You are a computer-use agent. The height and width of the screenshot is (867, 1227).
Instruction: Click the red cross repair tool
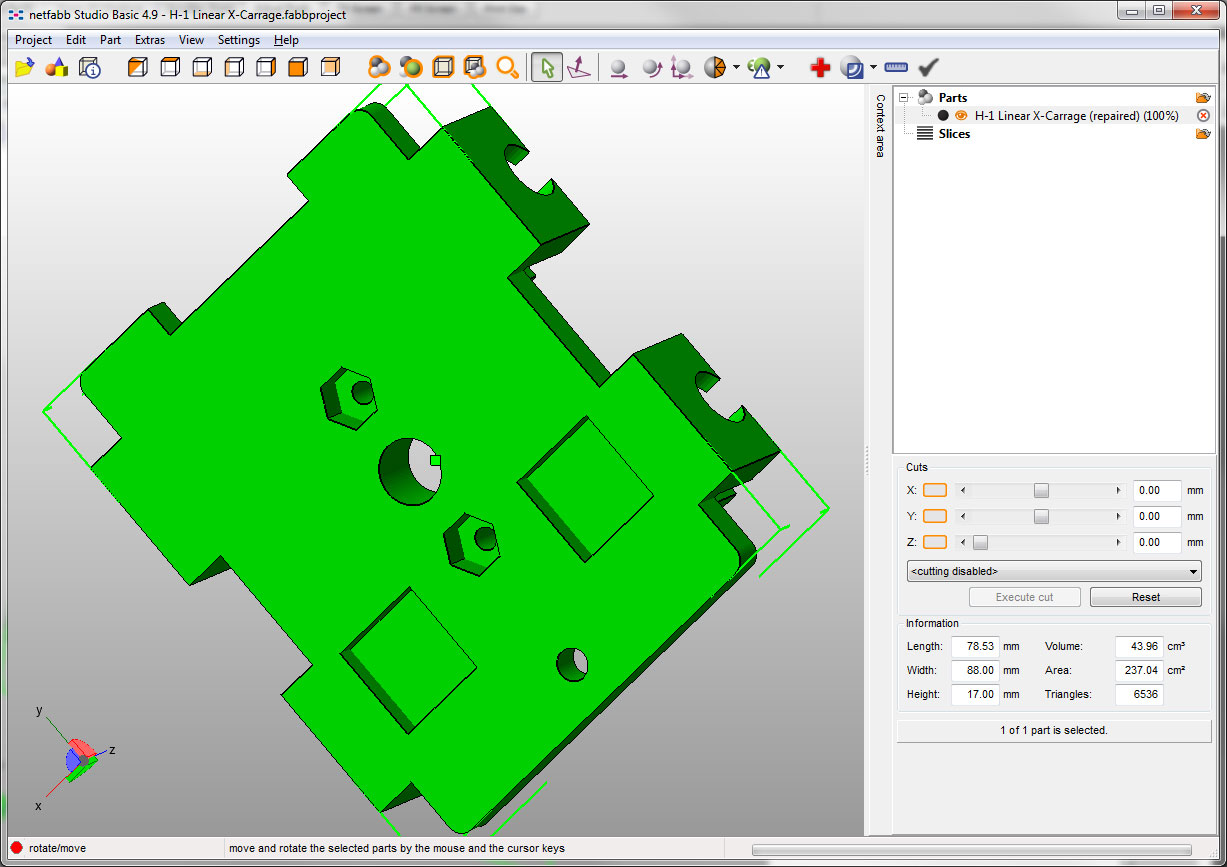820,68
